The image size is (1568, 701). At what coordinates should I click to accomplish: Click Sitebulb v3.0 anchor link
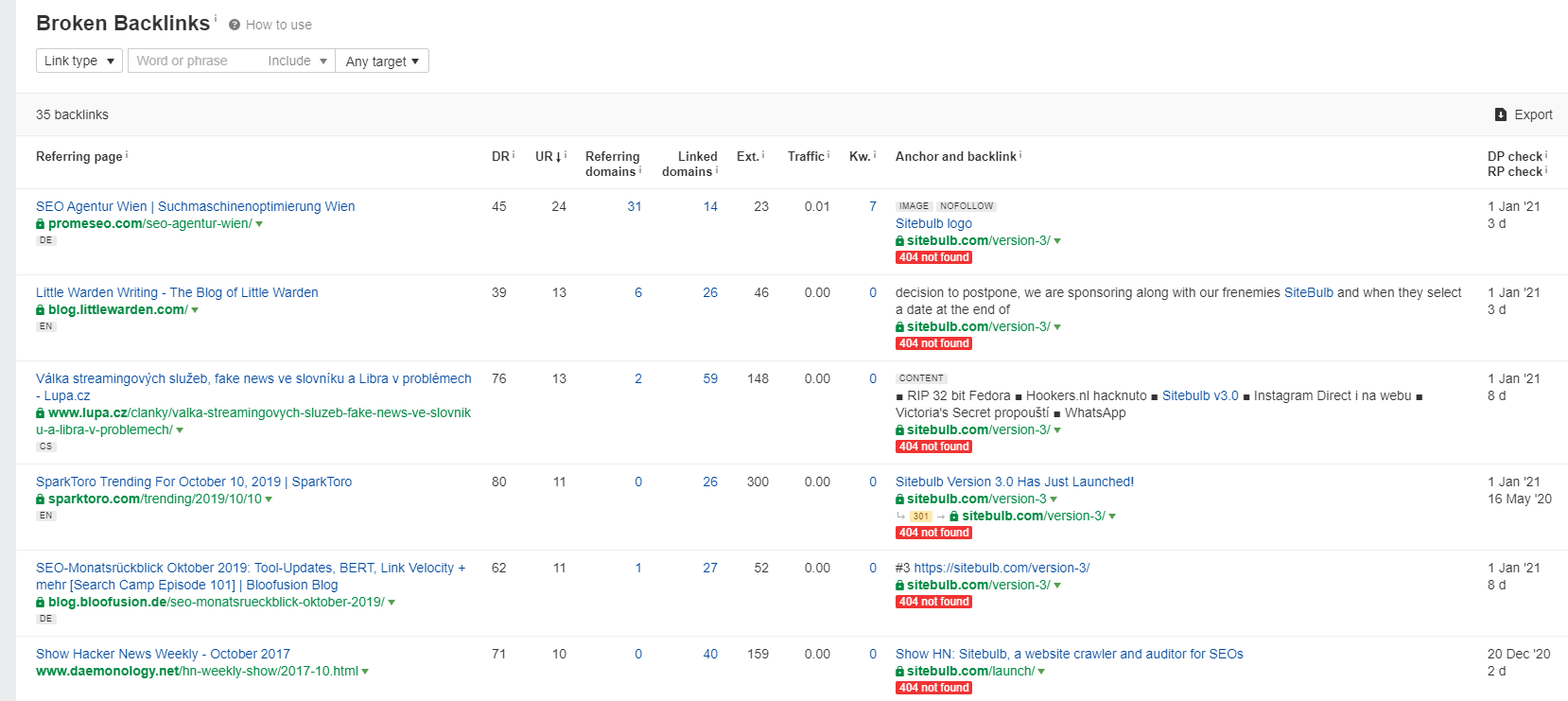[x=1200, y=395]
